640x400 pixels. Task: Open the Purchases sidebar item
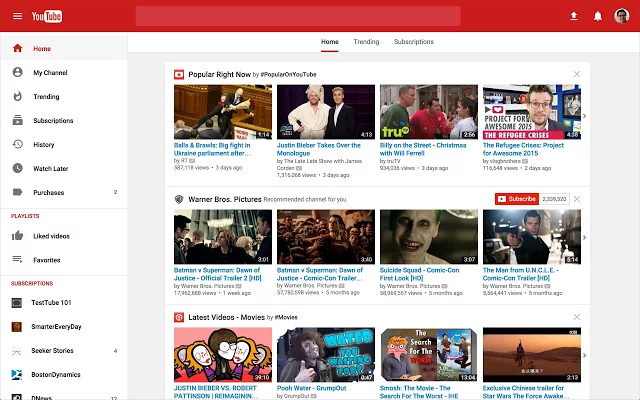click(64, 192)
